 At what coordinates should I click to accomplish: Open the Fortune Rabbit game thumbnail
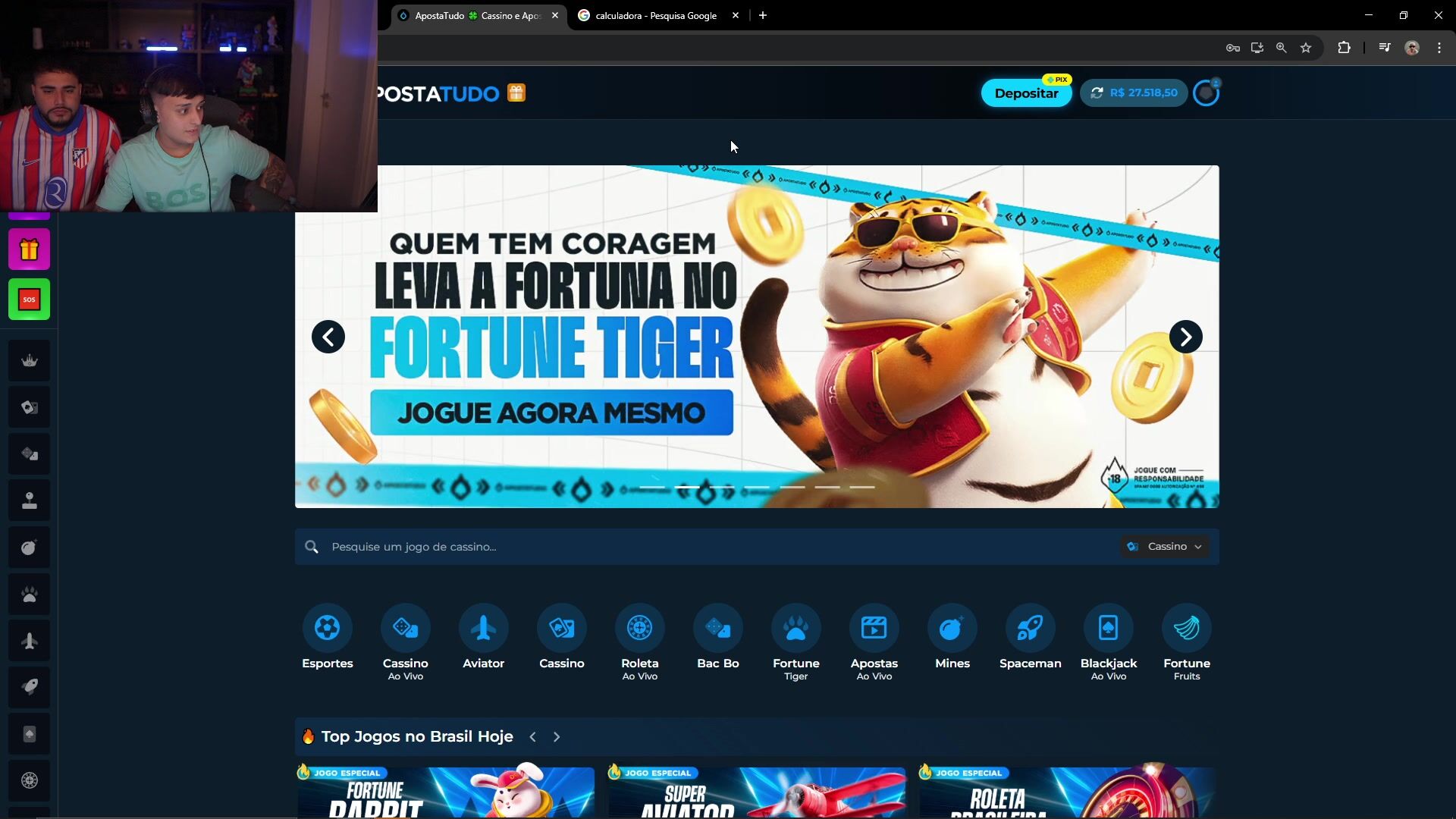446,791
